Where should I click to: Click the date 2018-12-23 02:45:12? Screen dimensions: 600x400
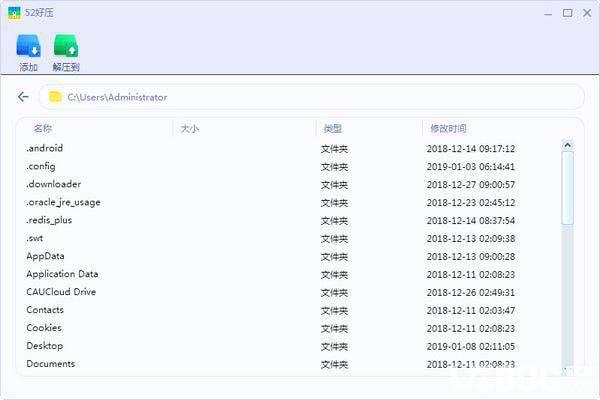tap(471, 202)
